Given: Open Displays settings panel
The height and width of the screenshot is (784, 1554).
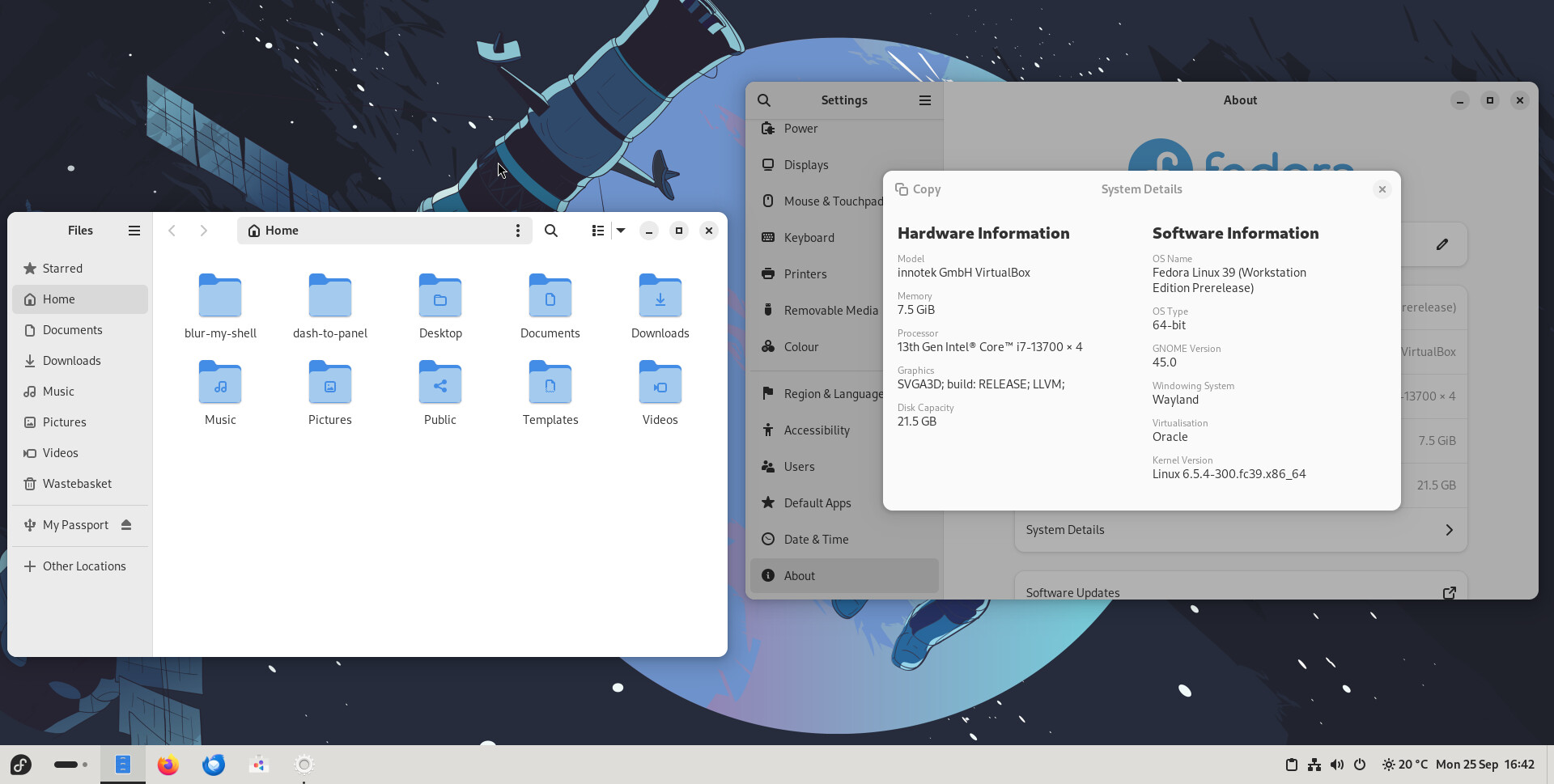Looking at the screenshot, I should point(844,165).
